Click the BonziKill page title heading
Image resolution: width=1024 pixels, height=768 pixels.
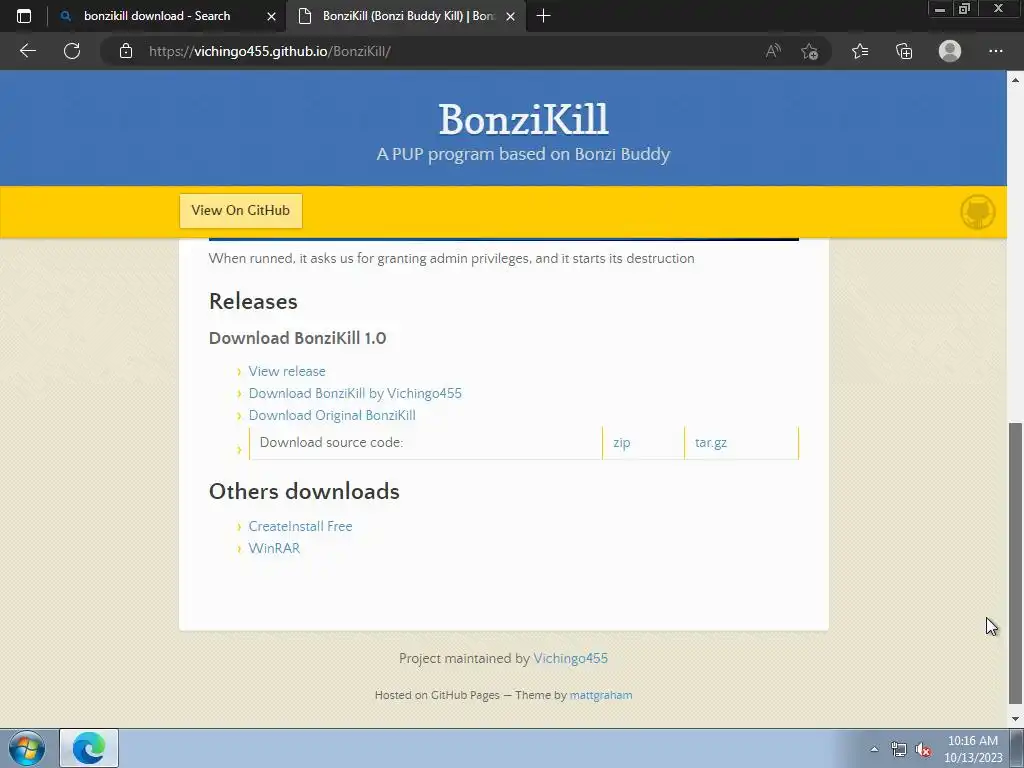523,120
